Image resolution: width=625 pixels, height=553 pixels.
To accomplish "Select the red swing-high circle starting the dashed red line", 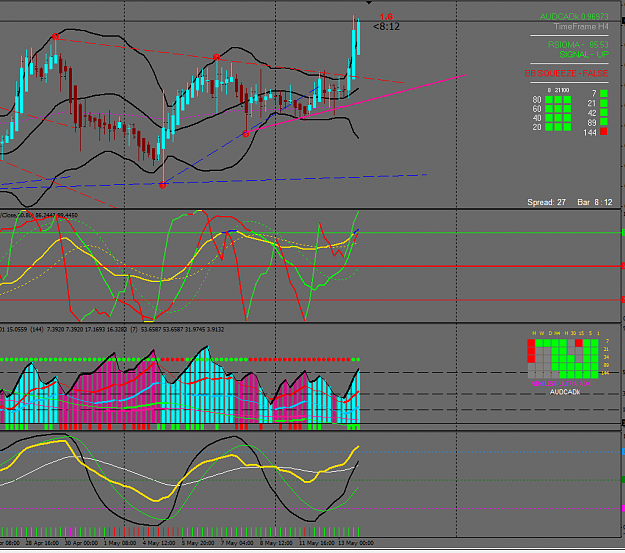I will click(x=55, y=37).
